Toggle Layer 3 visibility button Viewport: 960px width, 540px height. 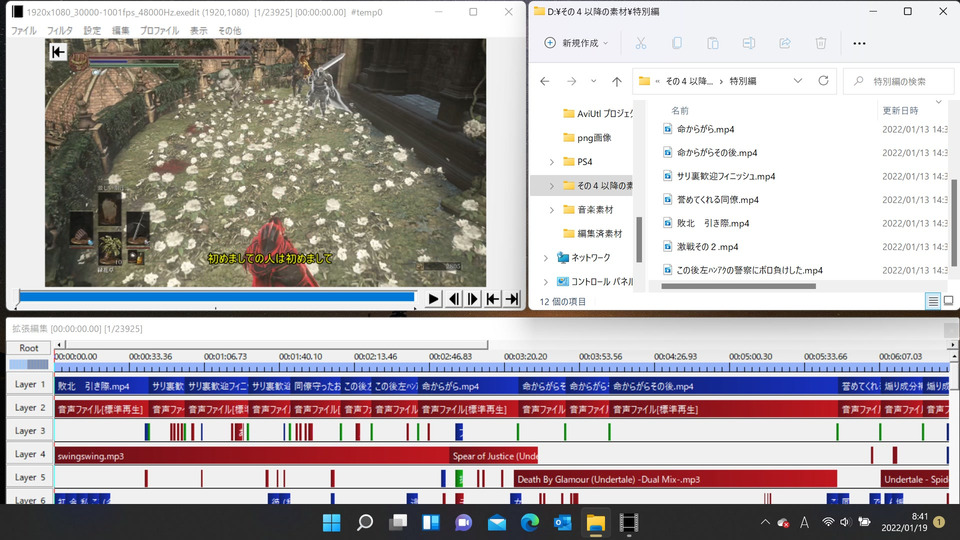point(30,431)
